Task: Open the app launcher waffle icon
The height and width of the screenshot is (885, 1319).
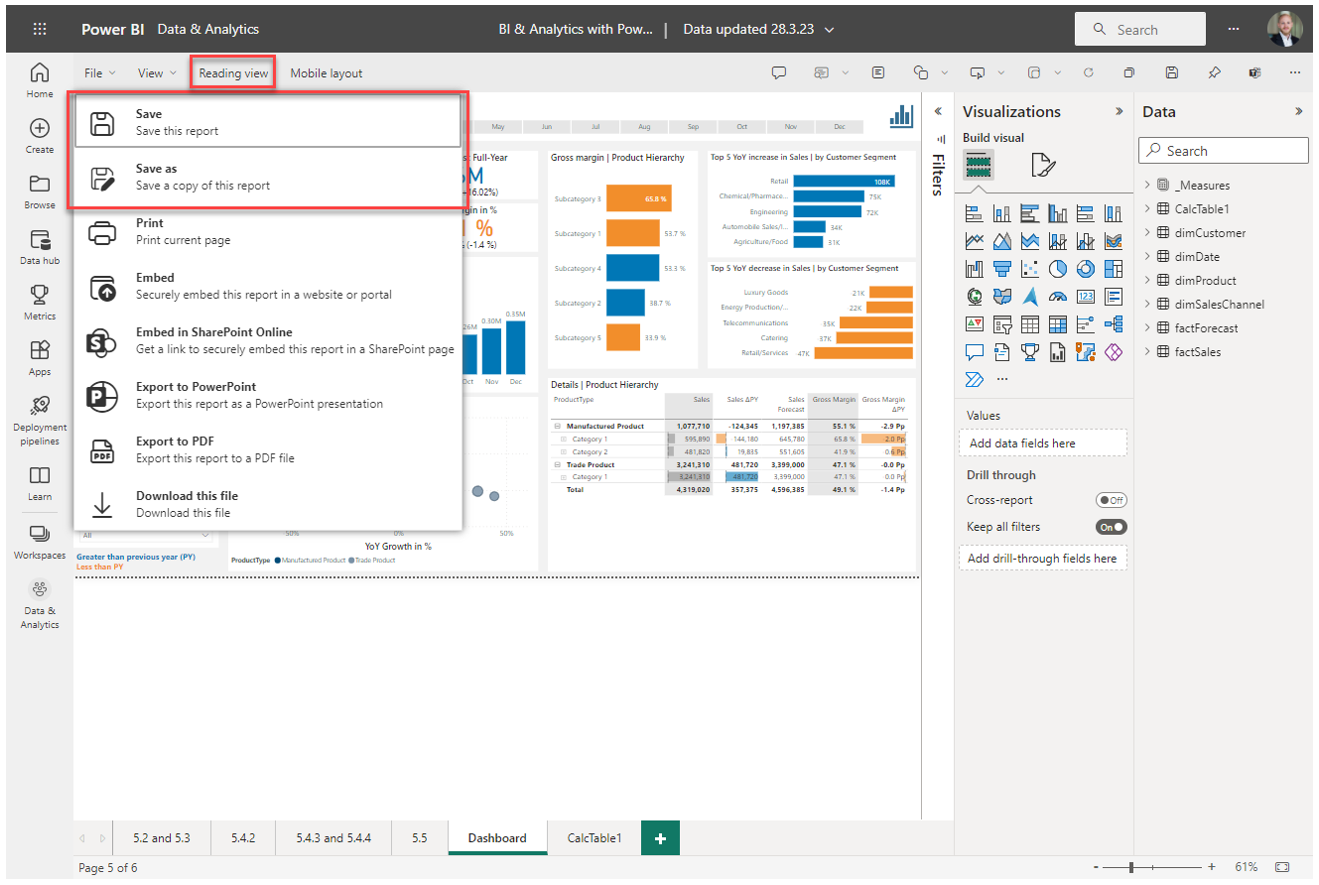Action: (40, 29)
